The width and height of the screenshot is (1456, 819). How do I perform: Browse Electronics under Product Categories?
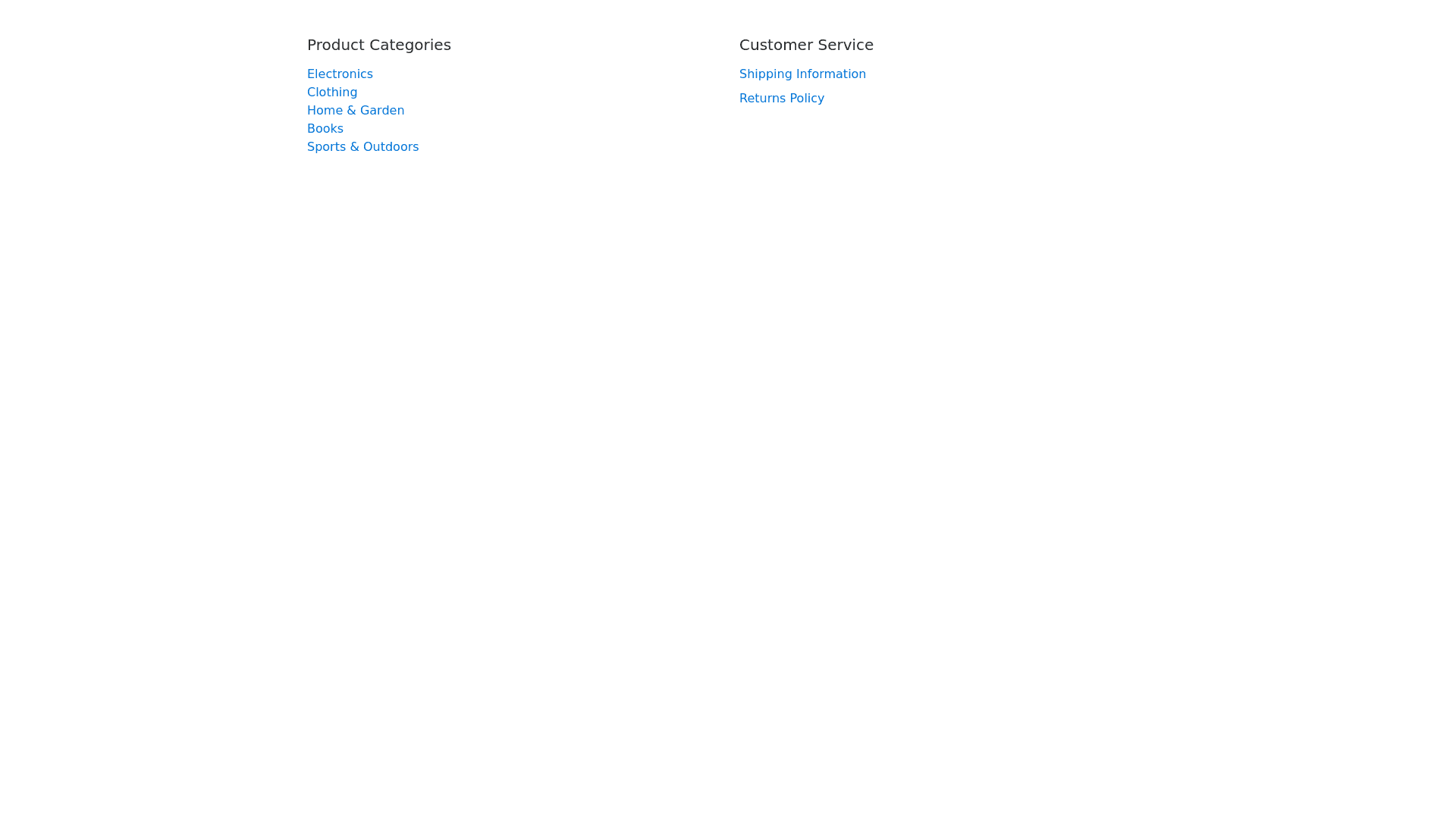(x=340, y=74)
